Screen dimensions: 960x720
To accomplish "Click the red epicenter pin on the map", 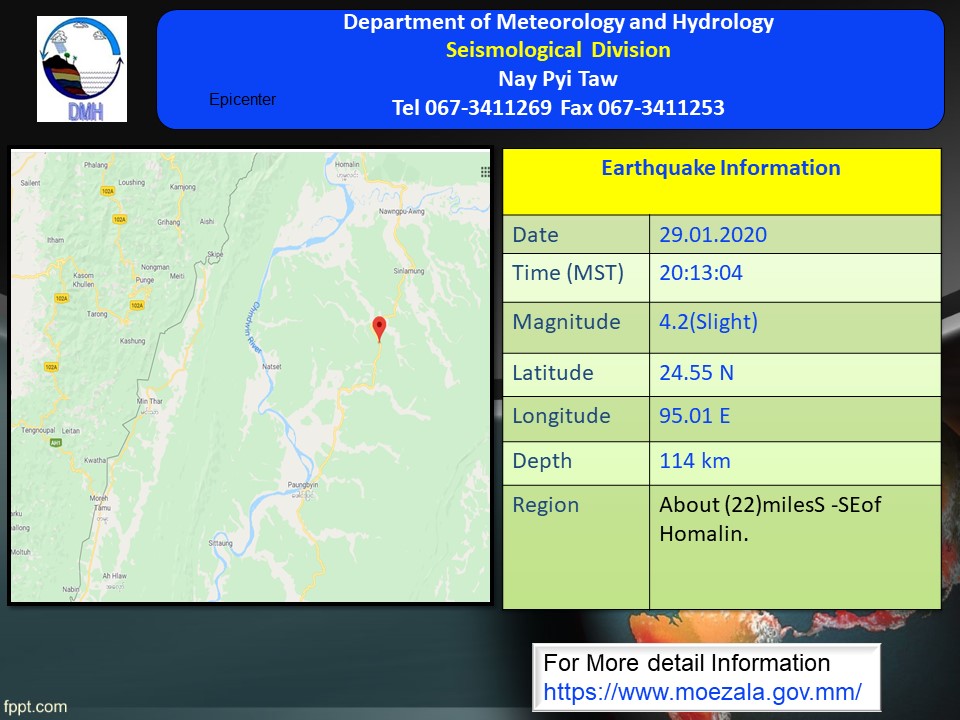I will (379, 328).
